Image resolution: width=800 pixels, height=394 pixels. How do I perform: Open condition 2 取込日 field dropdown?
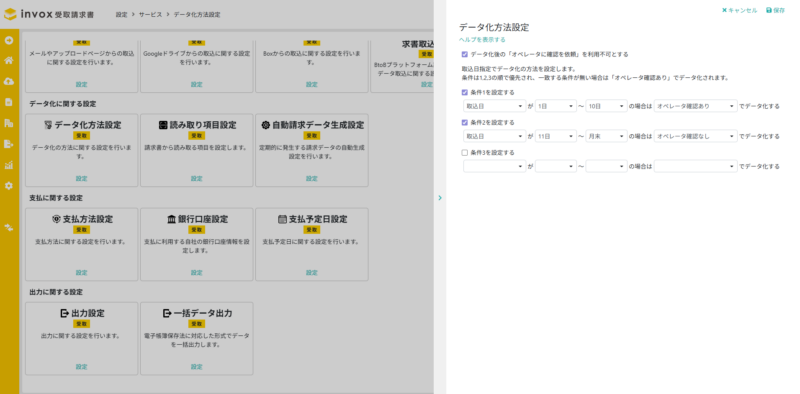(x=494, y=136)
